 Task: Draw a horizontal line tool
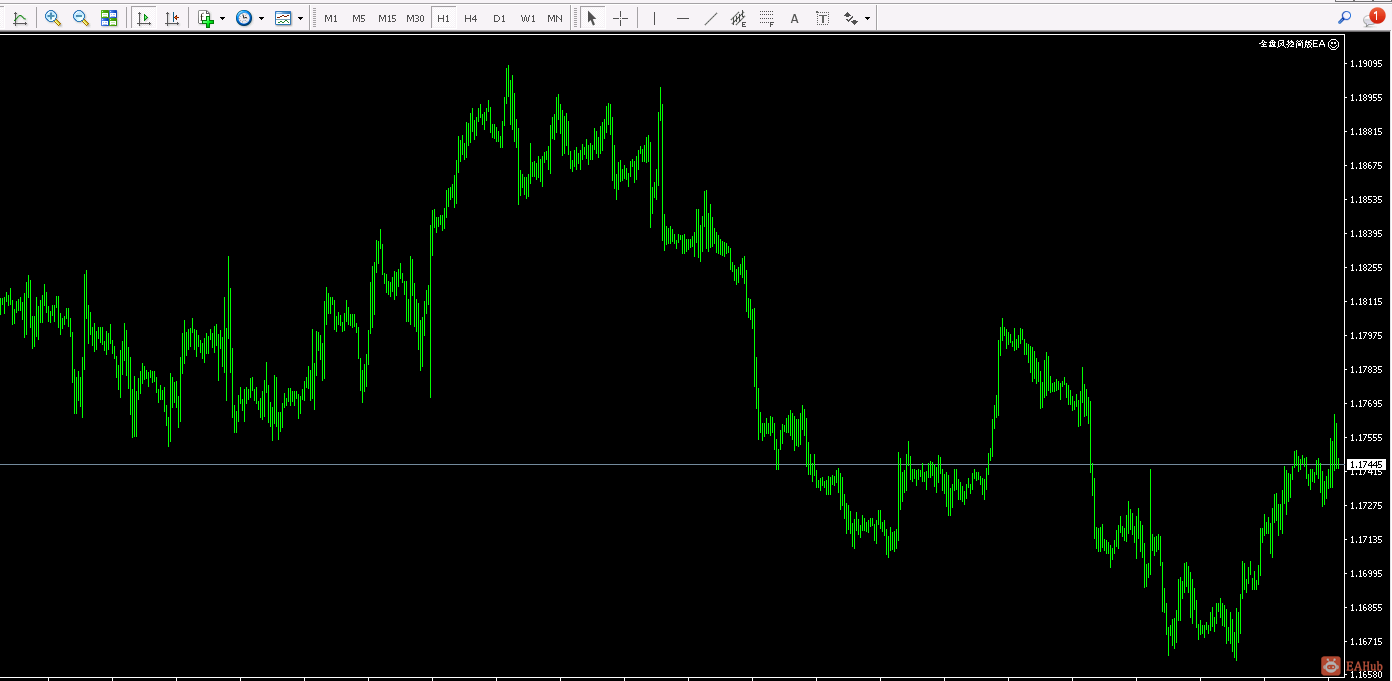click(683, 18)
